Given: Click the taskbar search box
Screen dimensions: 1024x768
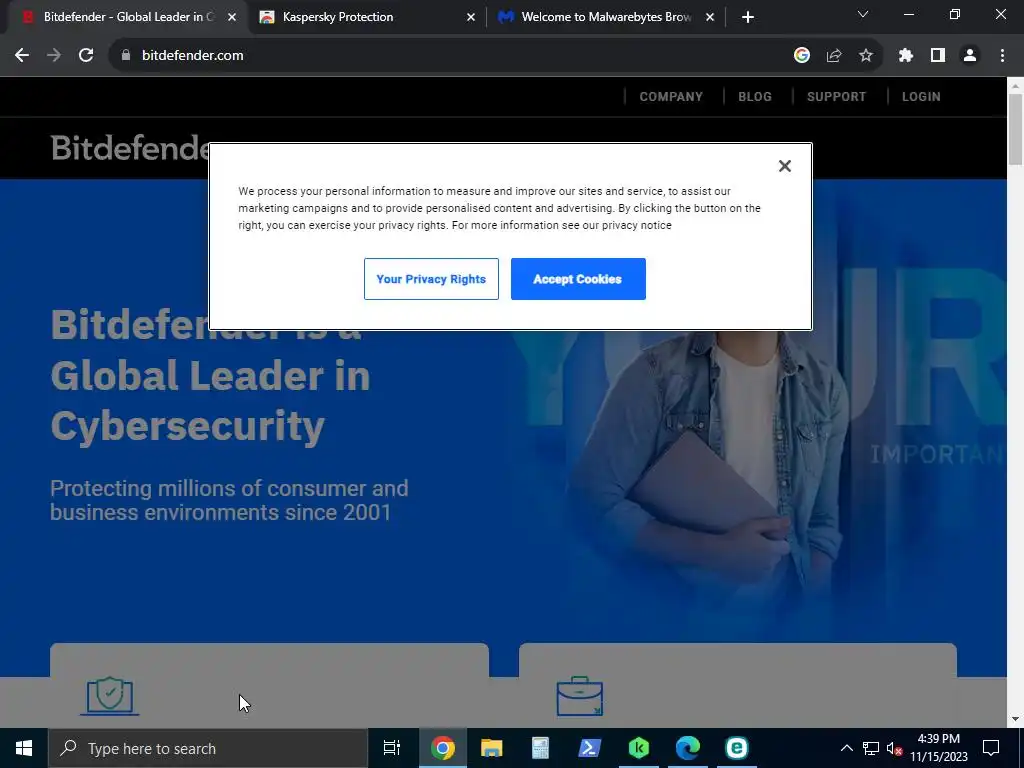Looking at the screenshot, I should 208,748.
